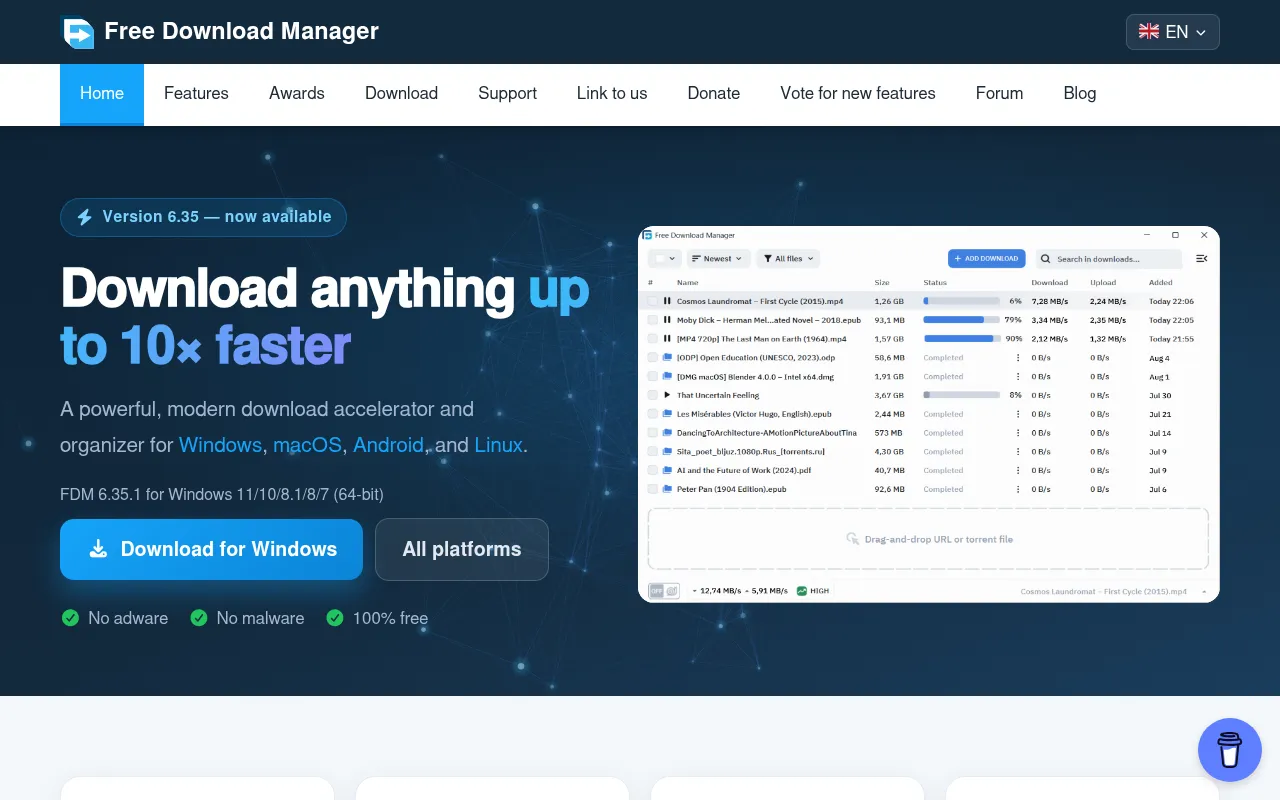This screenshot has height=800, width=1280.
Task: Open the Vote for new features tab
Action: tap(858, 93)
